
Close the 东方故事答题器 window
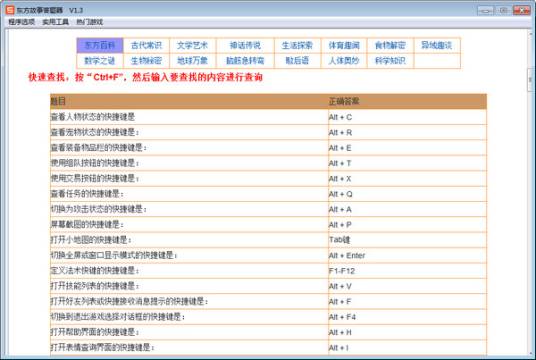(x=522, y=11)
